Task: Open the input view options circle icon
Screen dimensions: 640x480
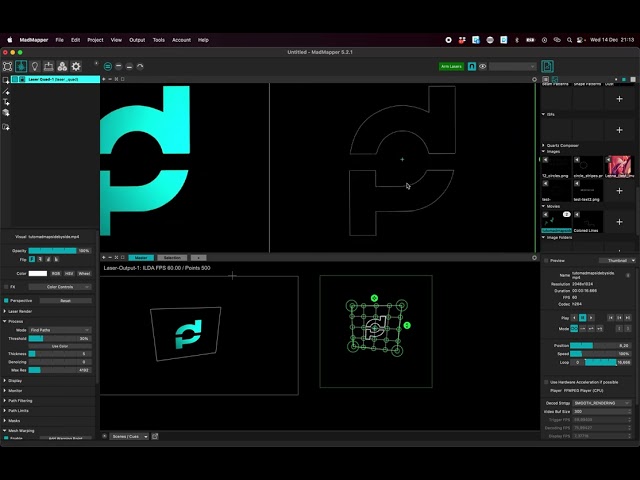Action: tap(534, 79)
